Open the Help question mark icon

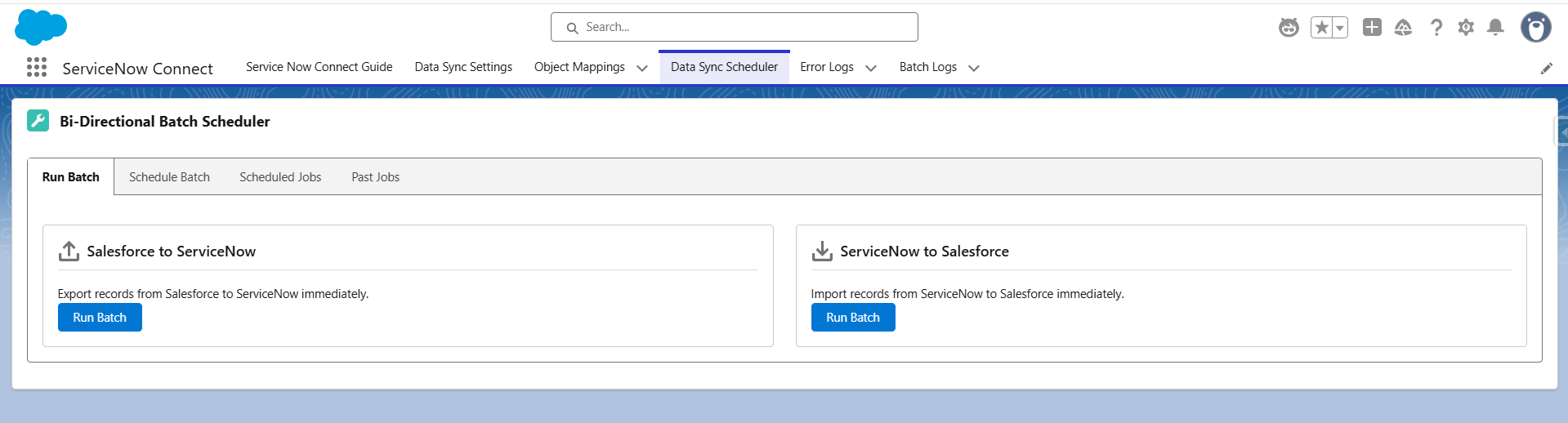click(1436, 28)
